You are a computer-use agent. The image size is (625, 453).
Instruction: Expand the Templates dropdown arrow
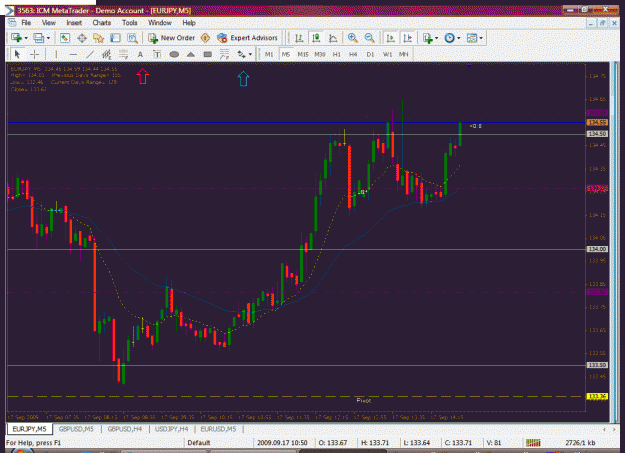tap(482, 38)
